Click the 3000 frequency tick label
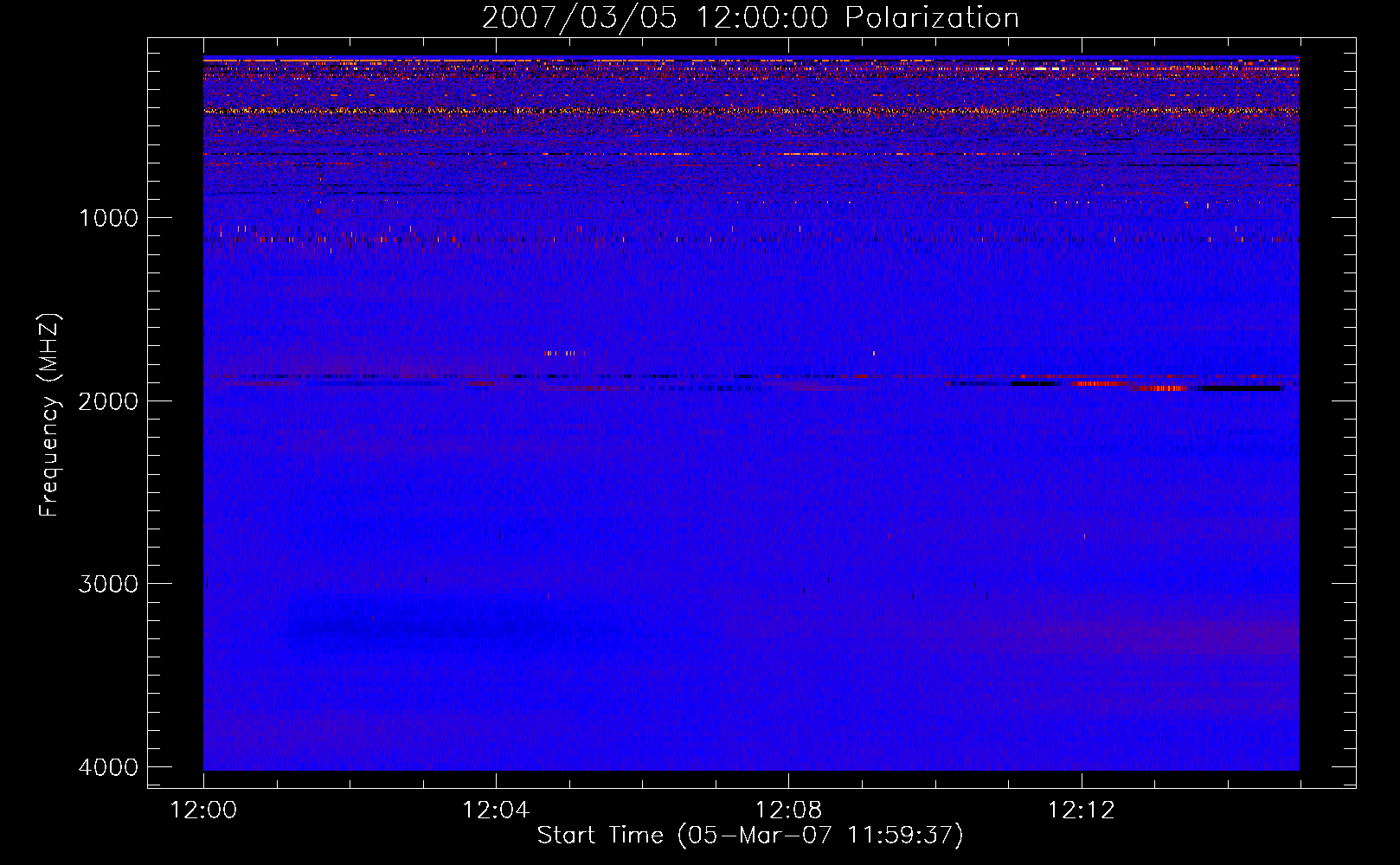 pyautogui.click(x=108, y=584)
